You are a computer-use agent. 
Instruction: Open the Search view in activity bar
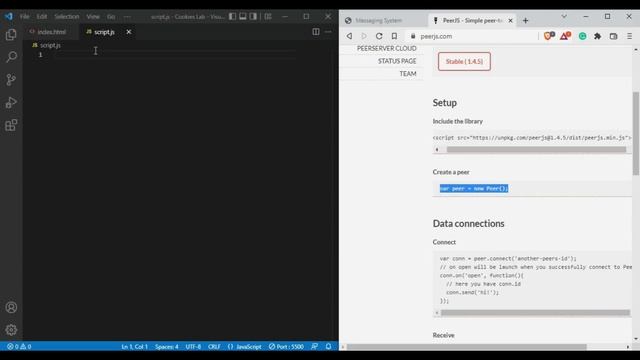pos(11,57)
